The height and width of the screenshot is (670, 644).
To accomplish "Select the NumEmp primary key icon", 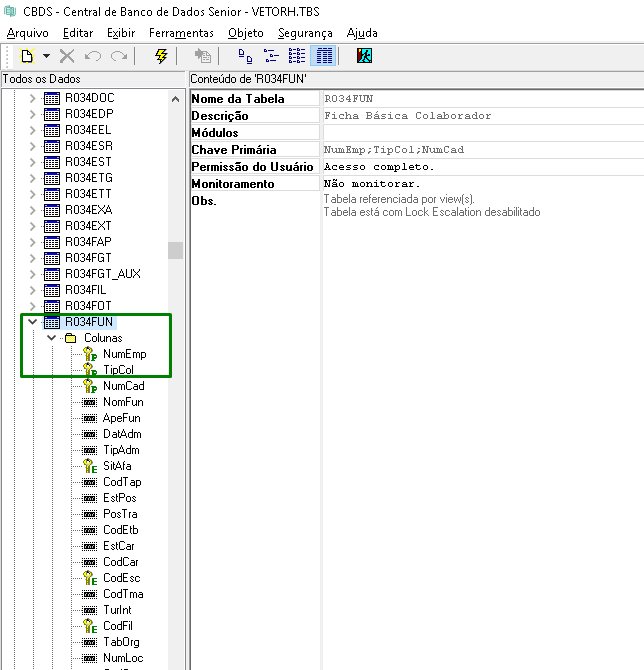I will tap(89, 354).
